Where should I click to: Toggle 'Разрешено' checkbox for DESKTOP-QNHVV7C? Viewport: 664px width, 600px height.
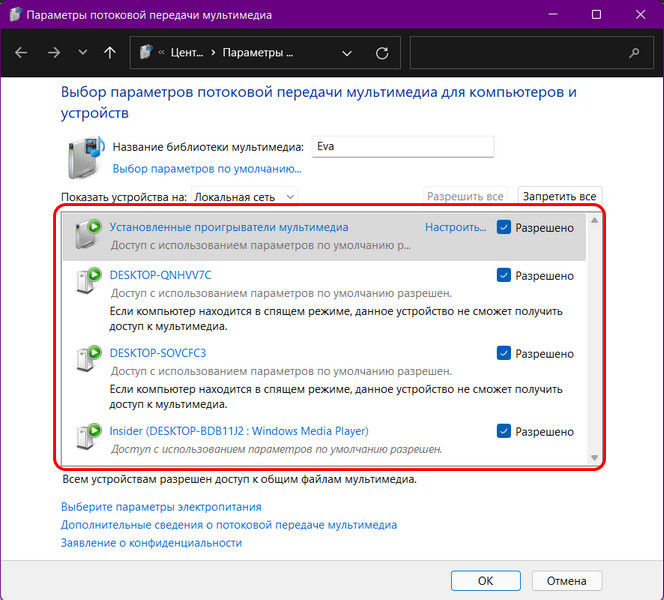504,275
